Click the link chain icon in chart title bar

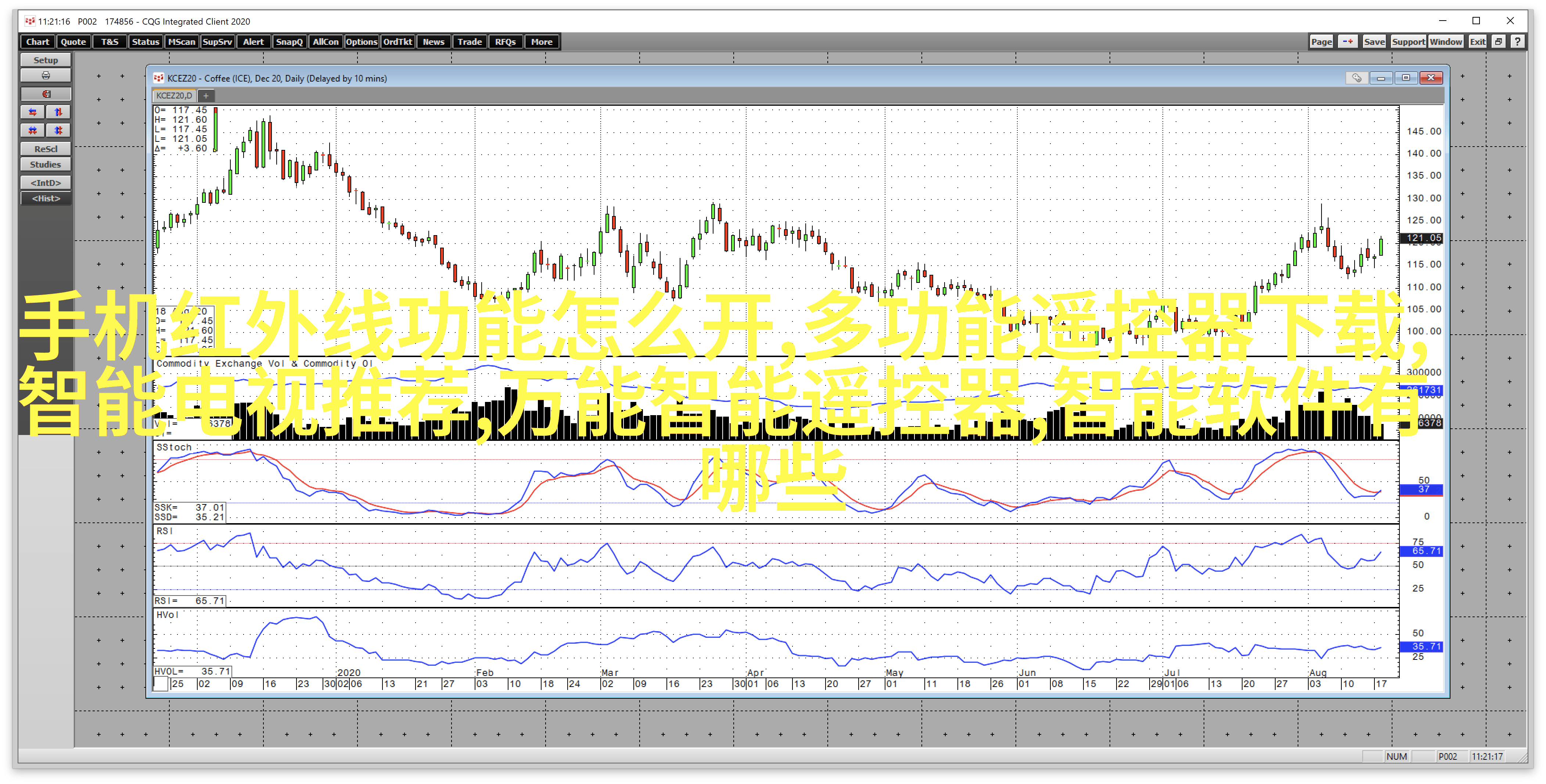coord(1357,78)
